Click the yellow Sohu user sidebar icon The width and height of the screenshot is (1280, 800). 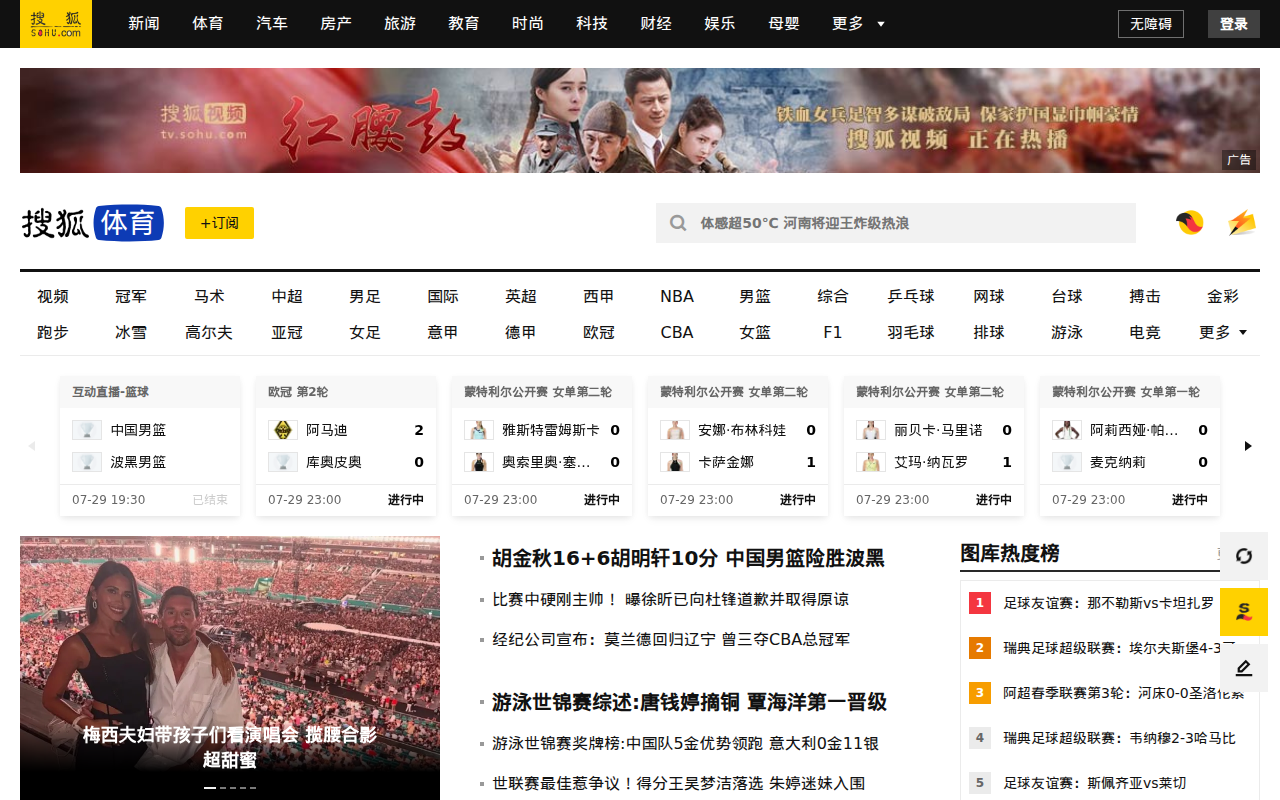click(1244, 612)
